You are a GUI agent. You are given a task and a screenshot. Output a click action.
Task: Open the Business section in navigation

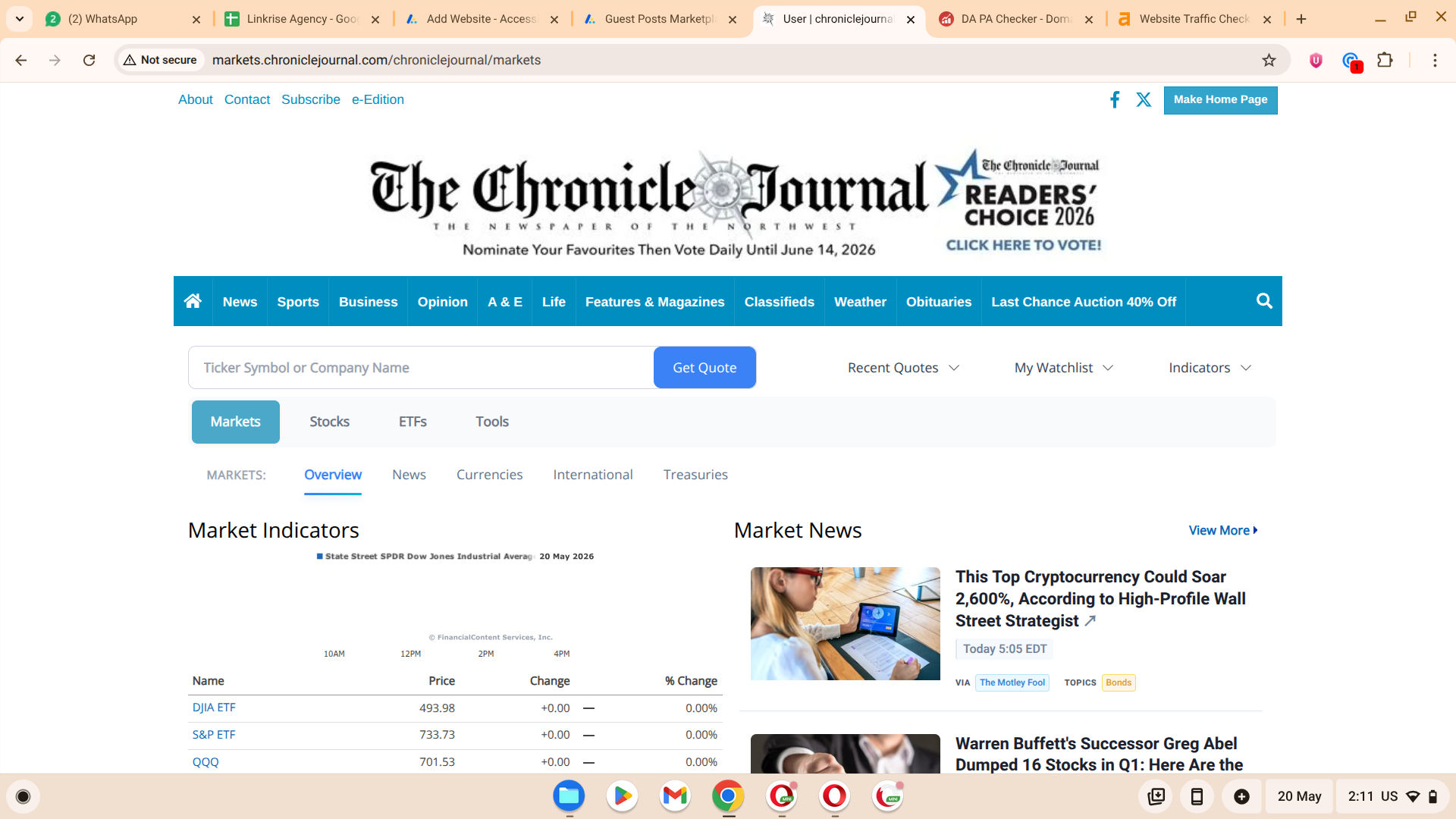point(368,302)
